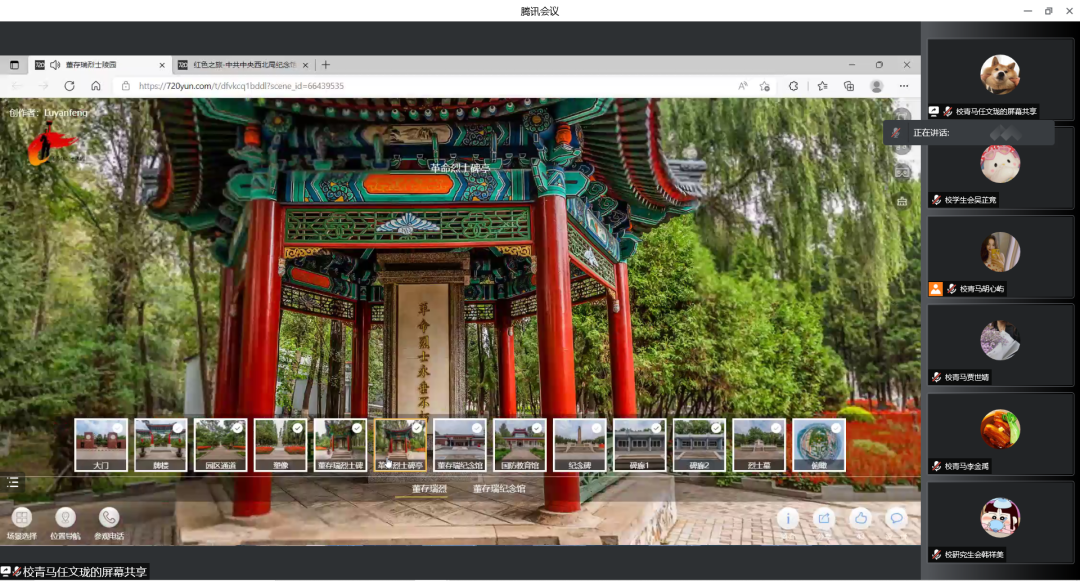Select the 董存瑞纪念馆 category tab
1080x581 pixels.
tap(499, 489)
